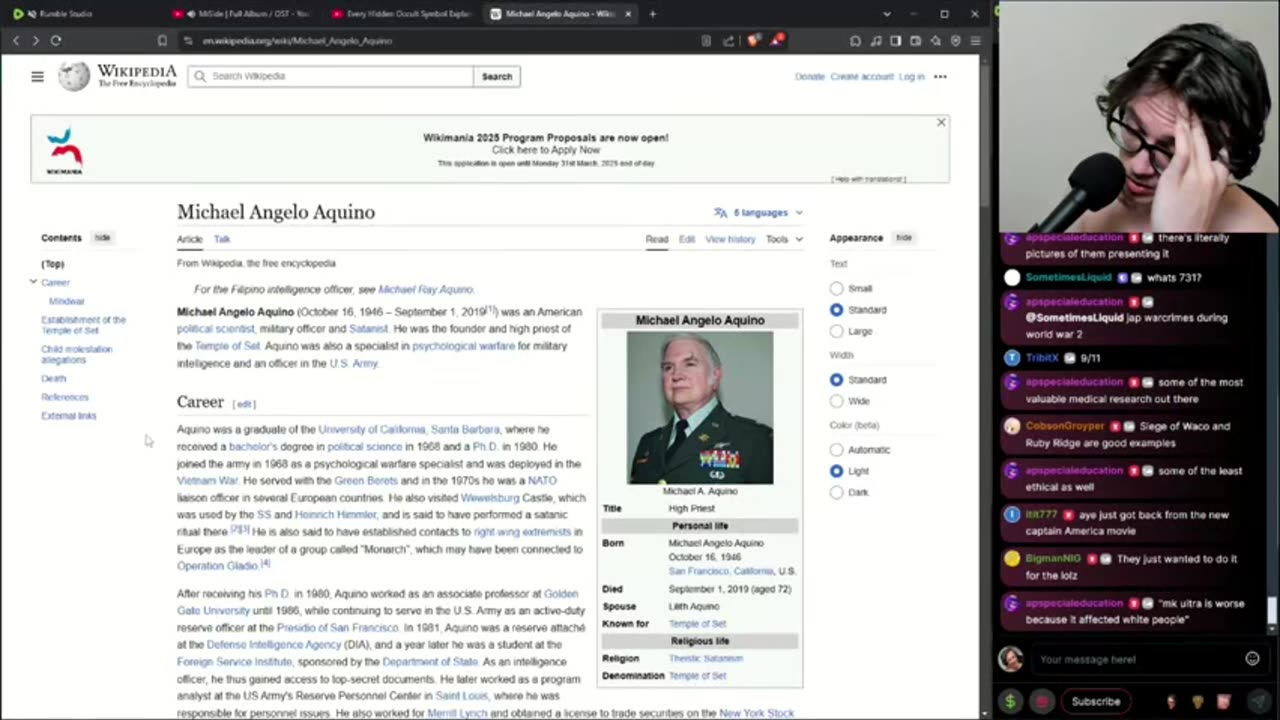Switch to the Every Hidden Occult Symbol tab
This screenshot has width=1280, height=720.
point(400,14)
